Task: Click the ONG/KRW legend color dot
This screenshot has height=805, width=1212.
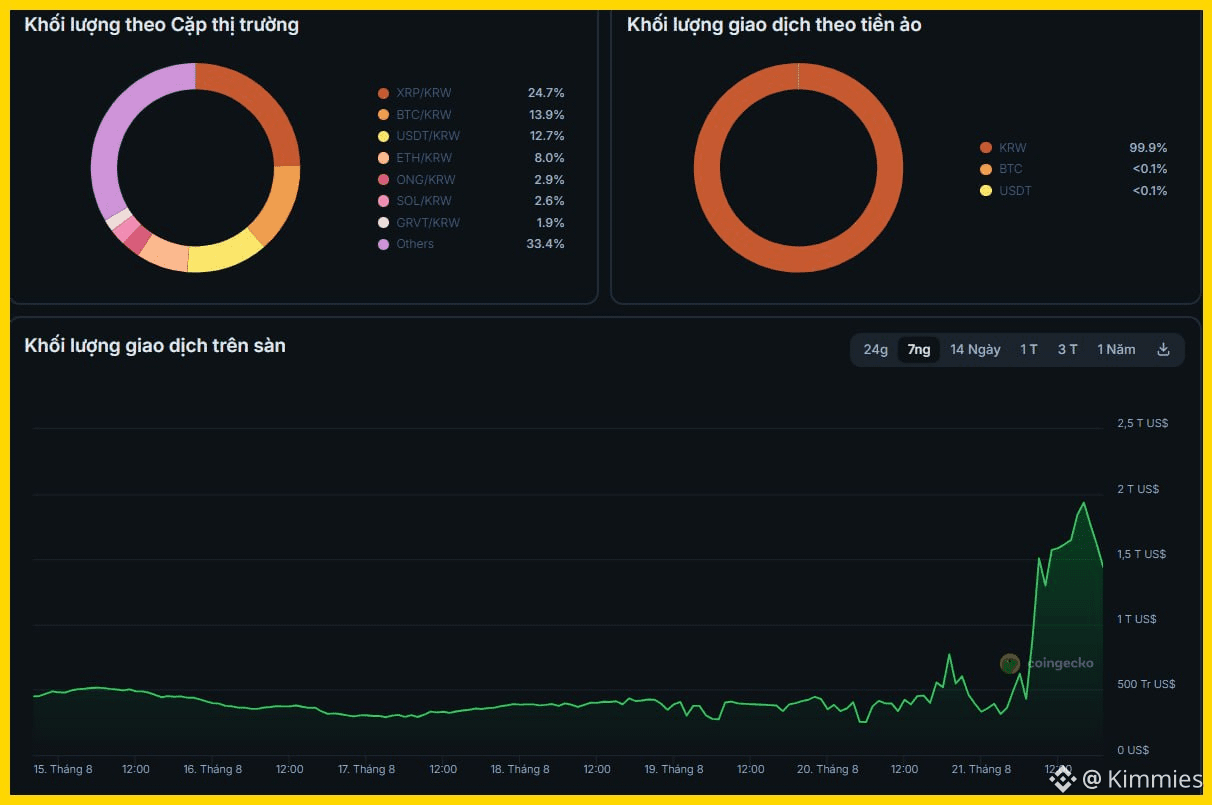Action: (383, 180)
